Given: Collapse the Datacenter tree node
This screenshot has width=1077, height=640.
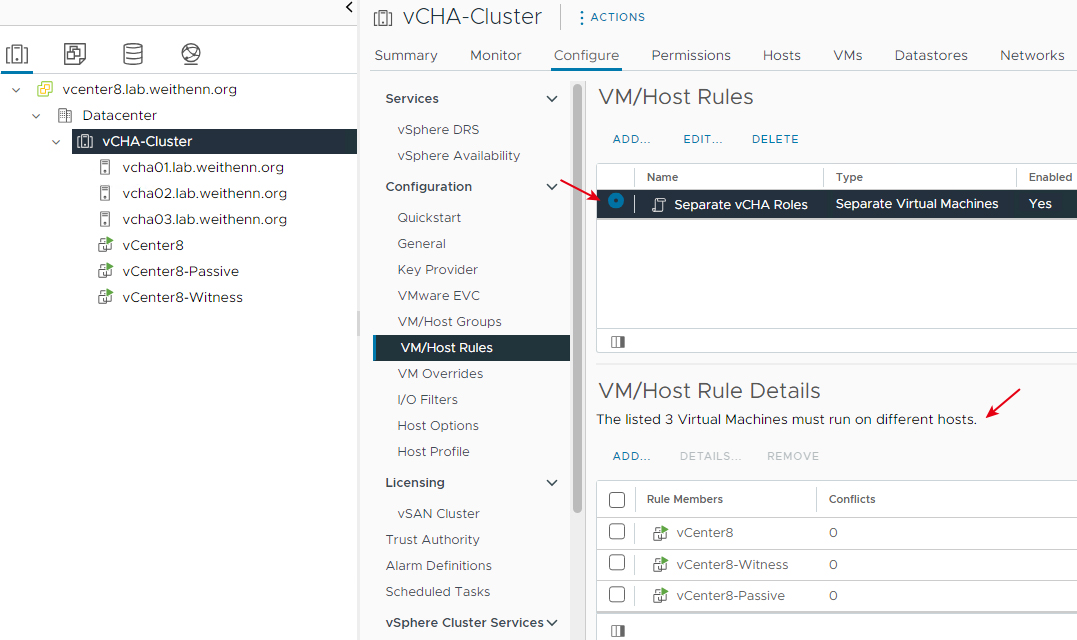Looking at the screenshot, I should (x=36, y=115).
